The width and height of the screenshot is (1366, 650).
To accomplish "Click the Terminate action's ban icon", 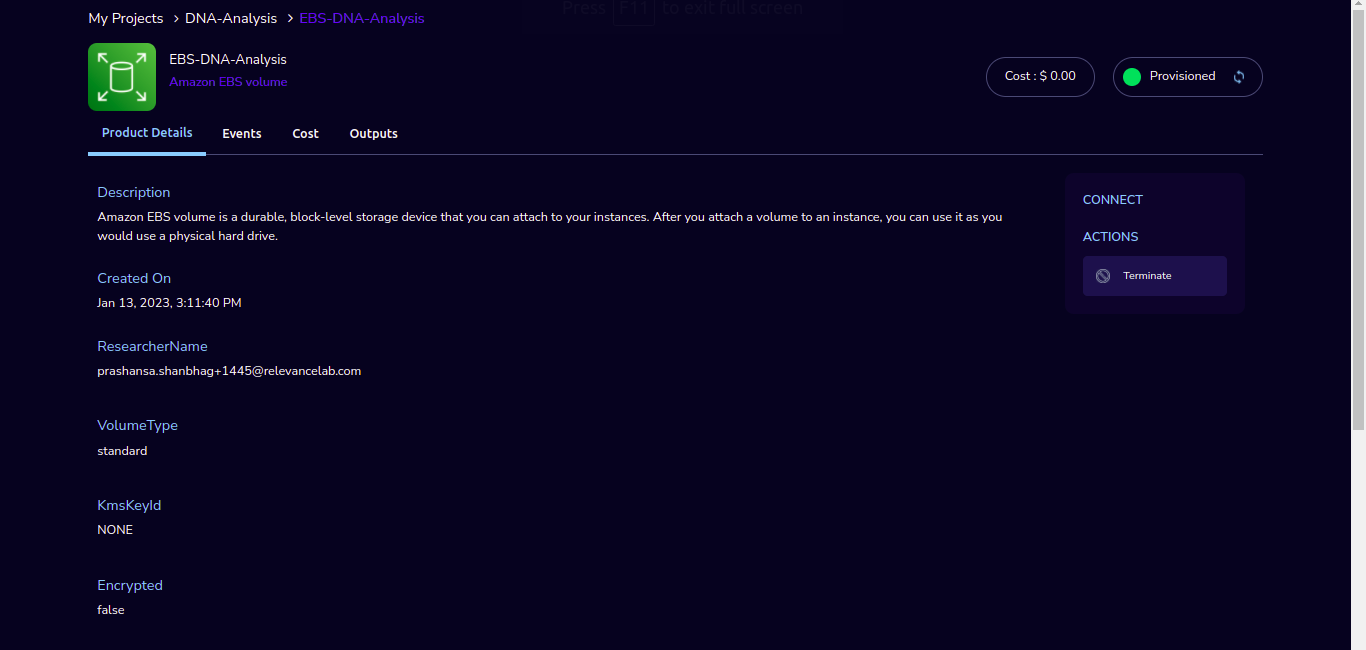I will point(1103,276).
